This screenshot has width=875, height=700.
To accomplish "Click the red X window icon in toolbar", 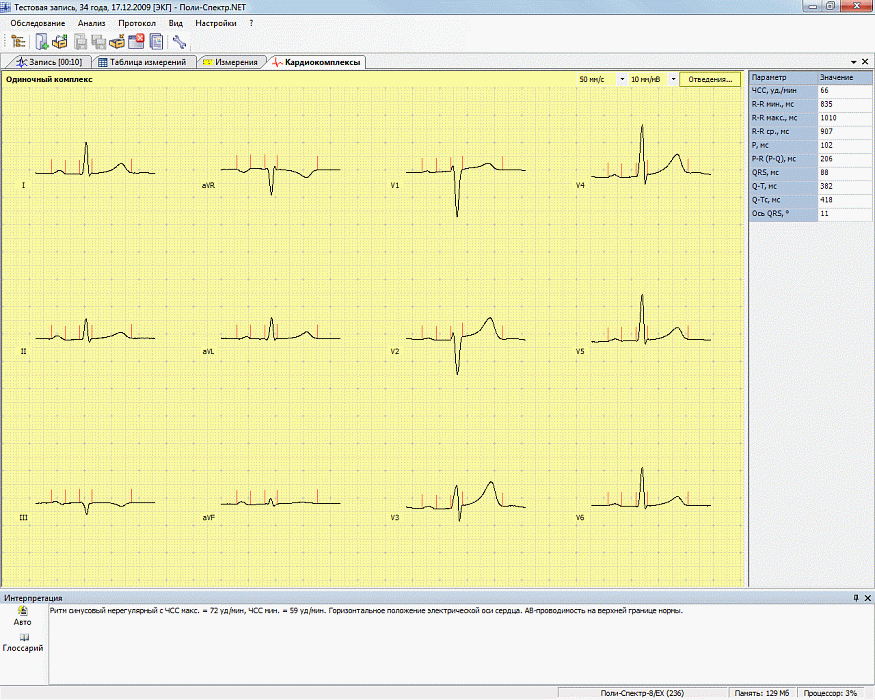I will click(137, 41).
